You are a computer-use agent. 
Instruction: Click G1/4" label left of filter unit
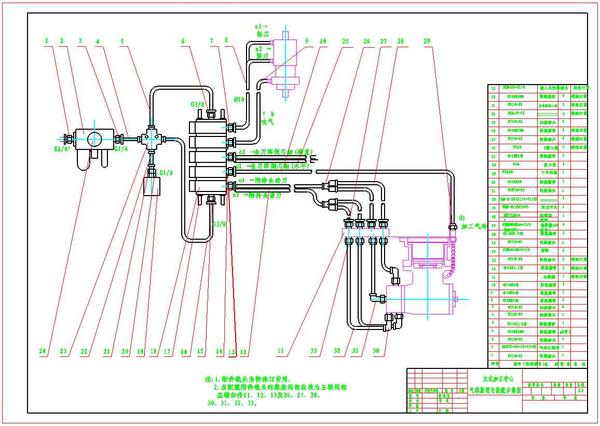pyautogui.click(x=63, y=149)
